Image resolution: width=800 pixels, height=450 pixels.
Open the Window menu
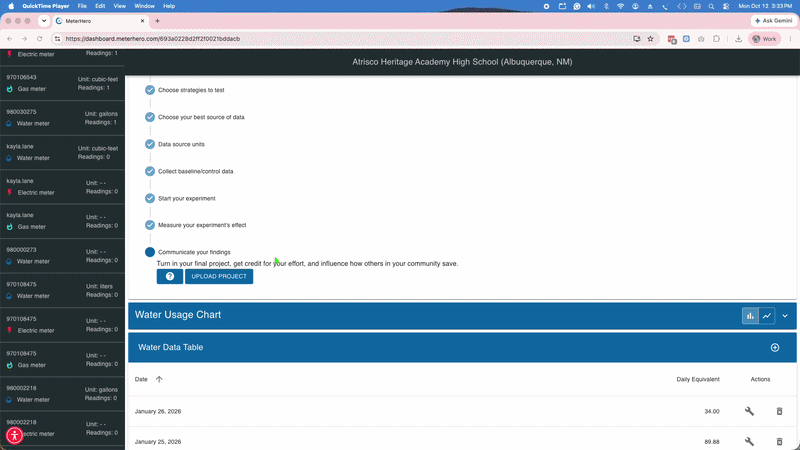point(144,6)
